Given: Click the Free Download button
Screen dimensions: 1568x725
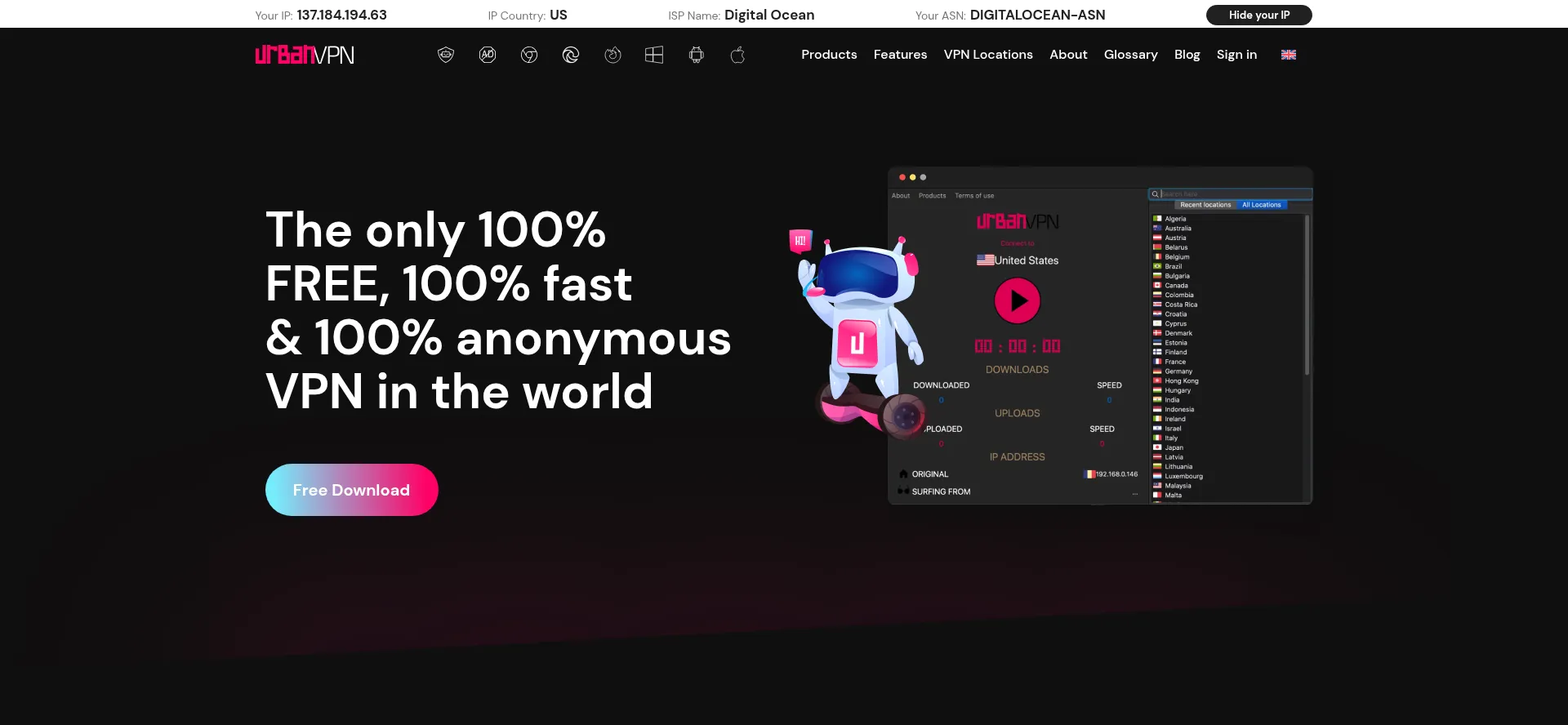Looking at the screenshot, I should [352, 490].
